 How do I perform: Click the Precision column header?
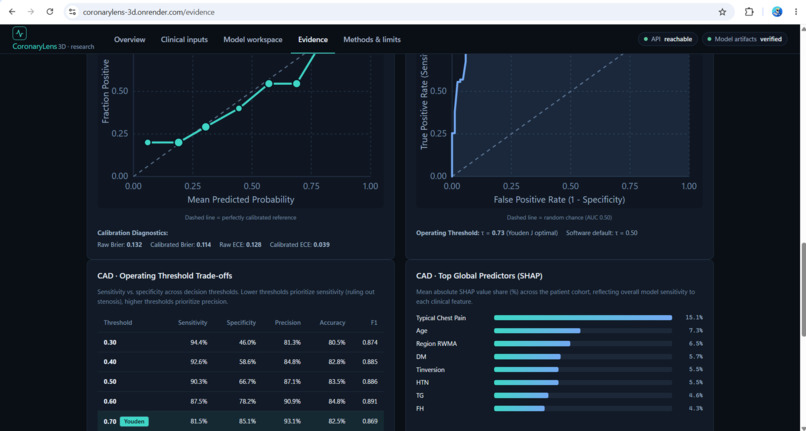click(x=288, y=323)
